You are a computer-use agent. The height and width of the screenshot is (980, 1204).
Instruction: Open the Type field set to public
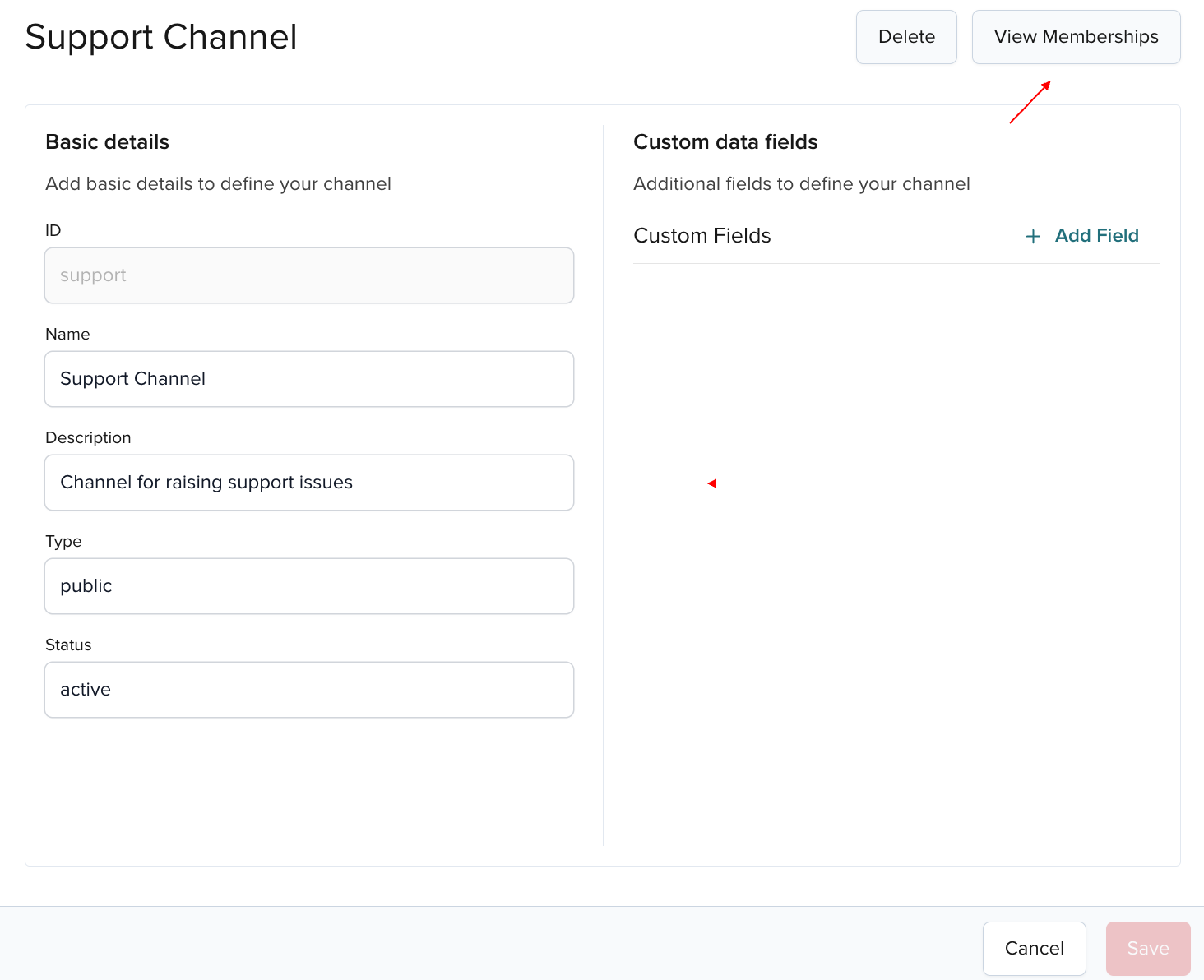[309, 586]
